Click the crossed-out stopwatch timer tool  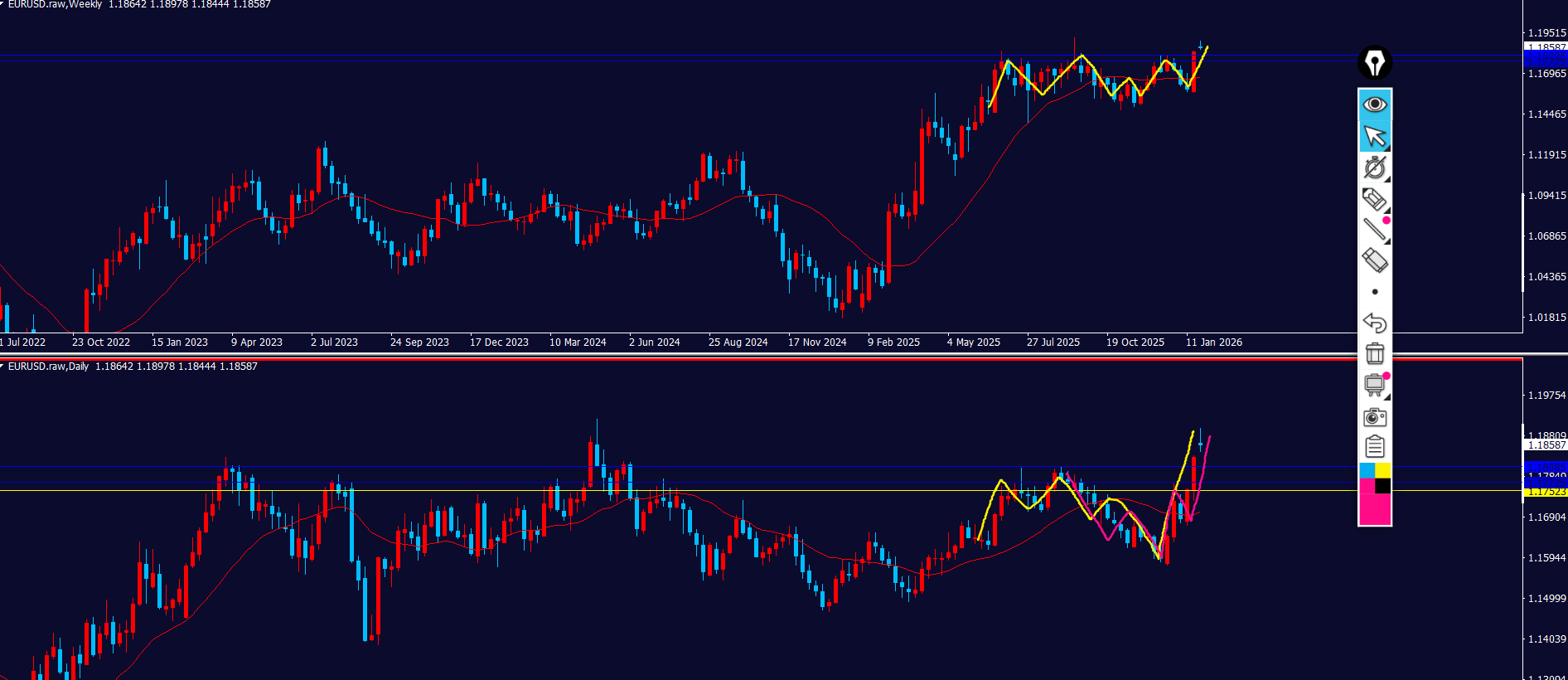[1375, 168]
